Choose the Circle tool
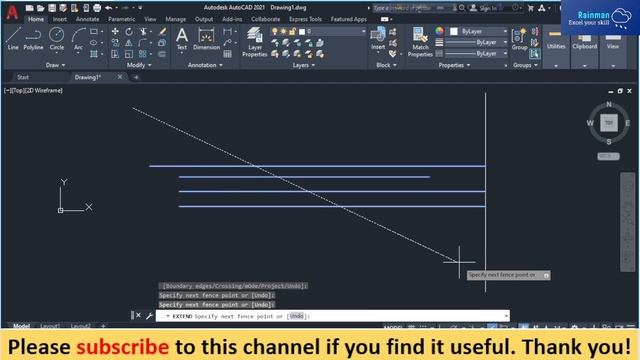 (x=56, y=39)
